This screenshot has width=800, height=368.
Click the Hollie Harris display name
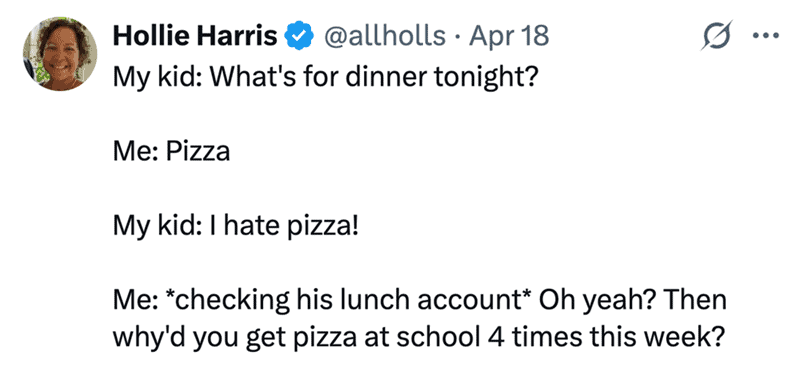tap(195, 36)
